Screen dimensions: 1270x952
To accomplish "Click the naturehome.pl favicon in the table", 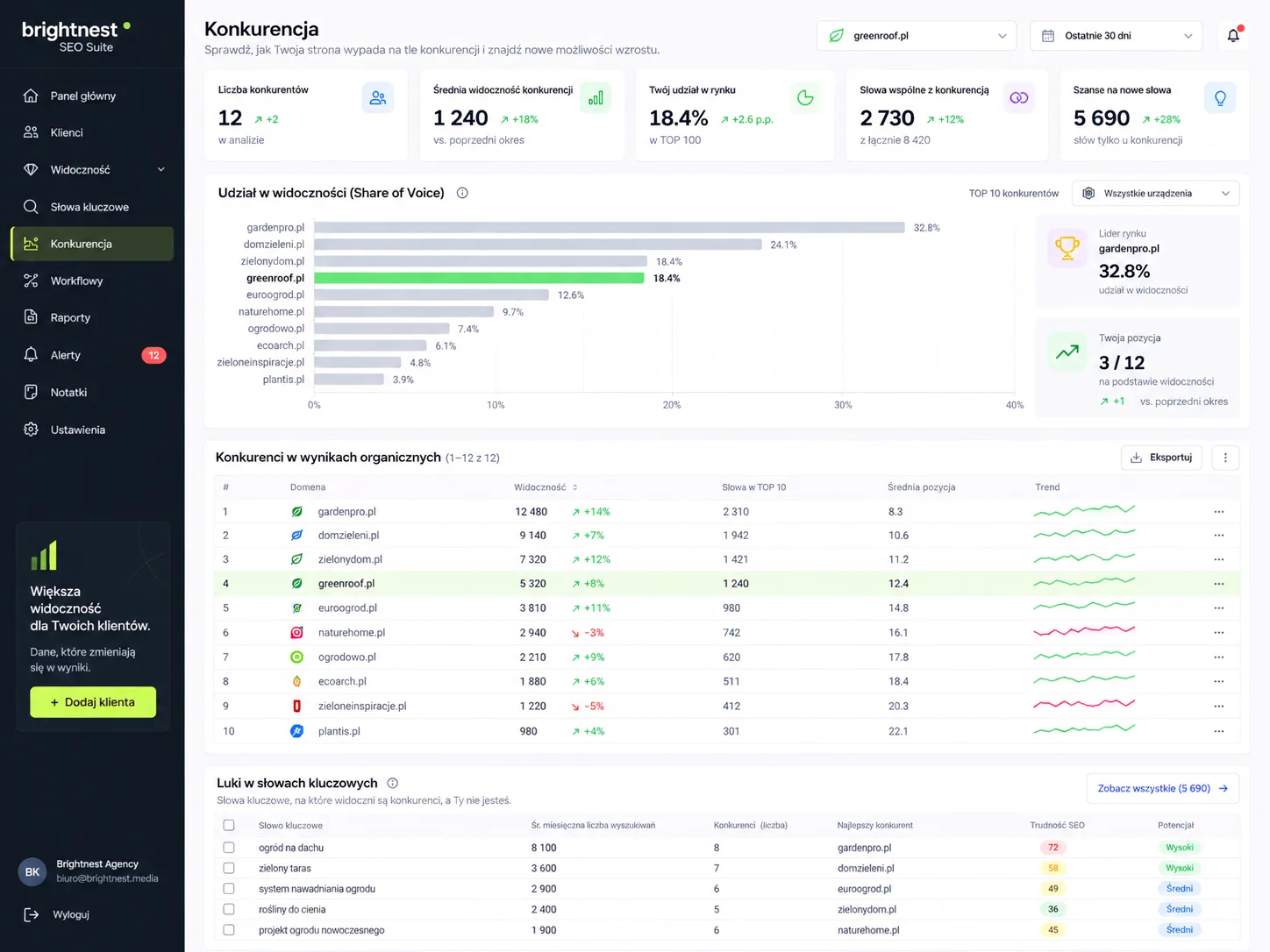I will pos(297,633).
